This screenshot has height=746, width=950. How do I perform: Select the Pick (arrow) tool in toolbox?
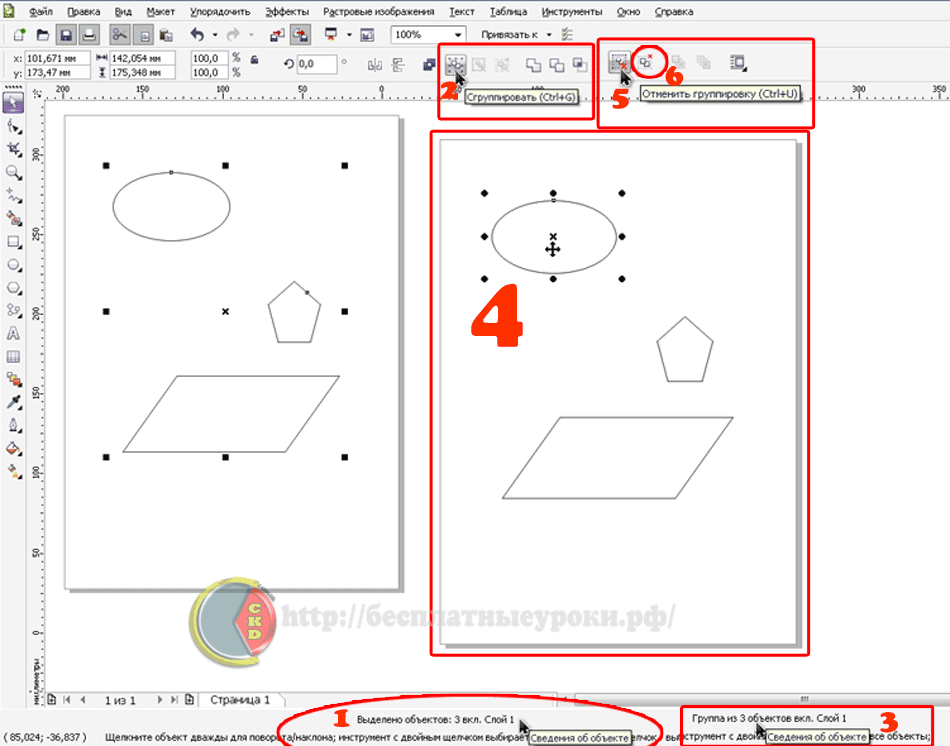click(x=13, y=102)
